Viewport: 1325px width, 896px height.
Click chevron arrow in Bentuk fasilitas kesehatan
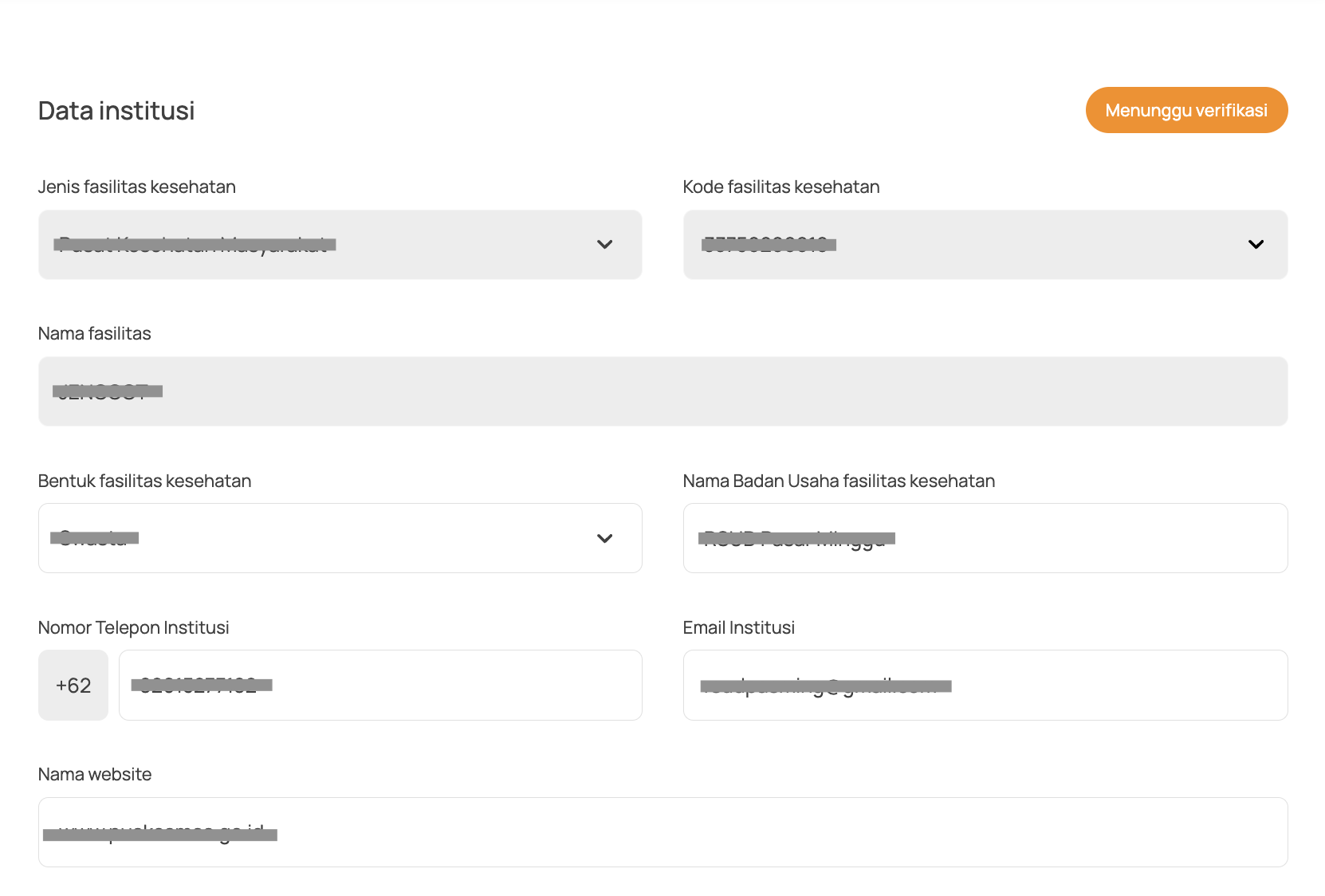click(x=605, y=538)
